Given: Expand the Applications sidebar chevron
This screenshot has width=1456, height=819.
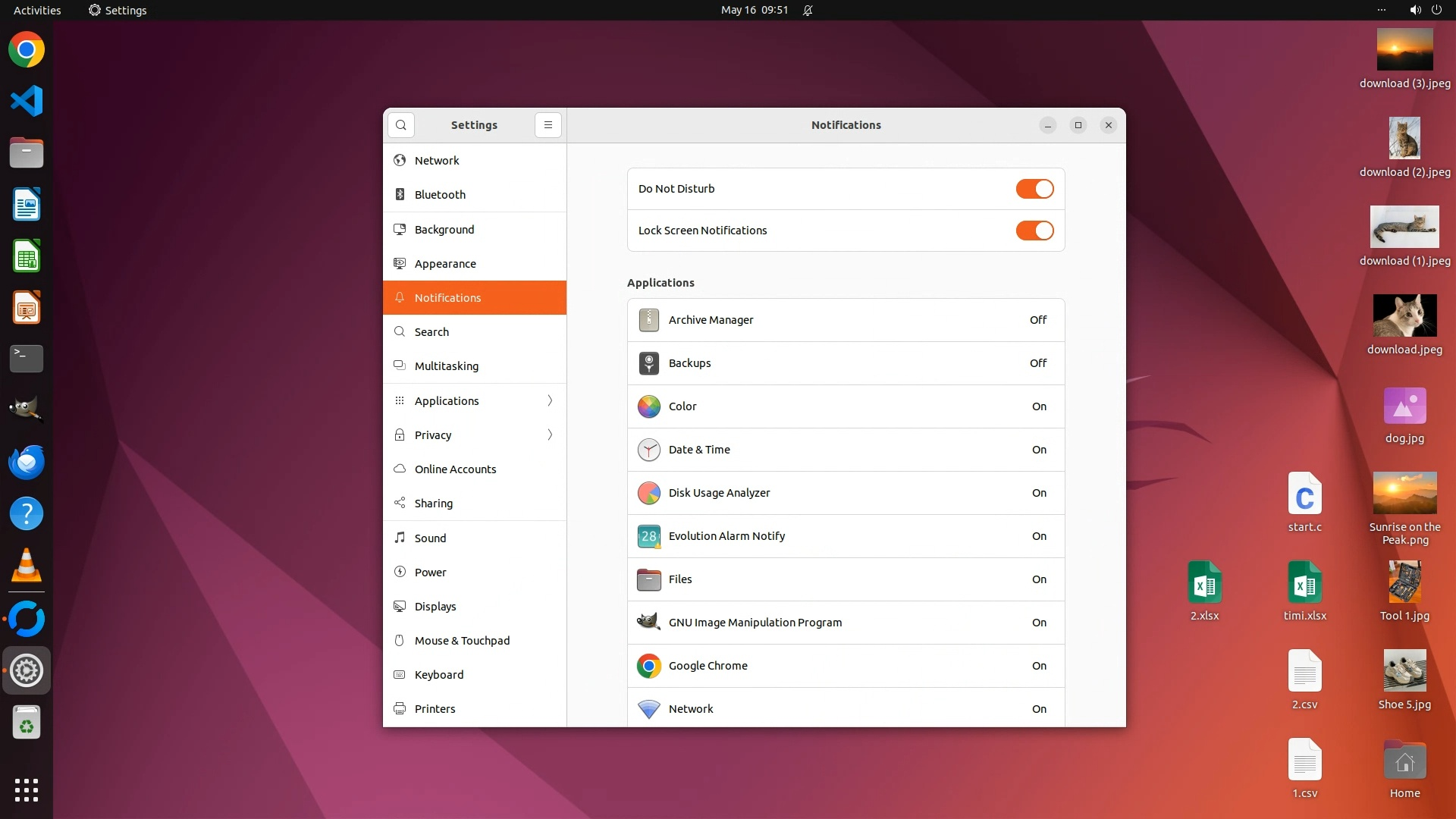Looking at the screenshot, I should tap(550, 401).
